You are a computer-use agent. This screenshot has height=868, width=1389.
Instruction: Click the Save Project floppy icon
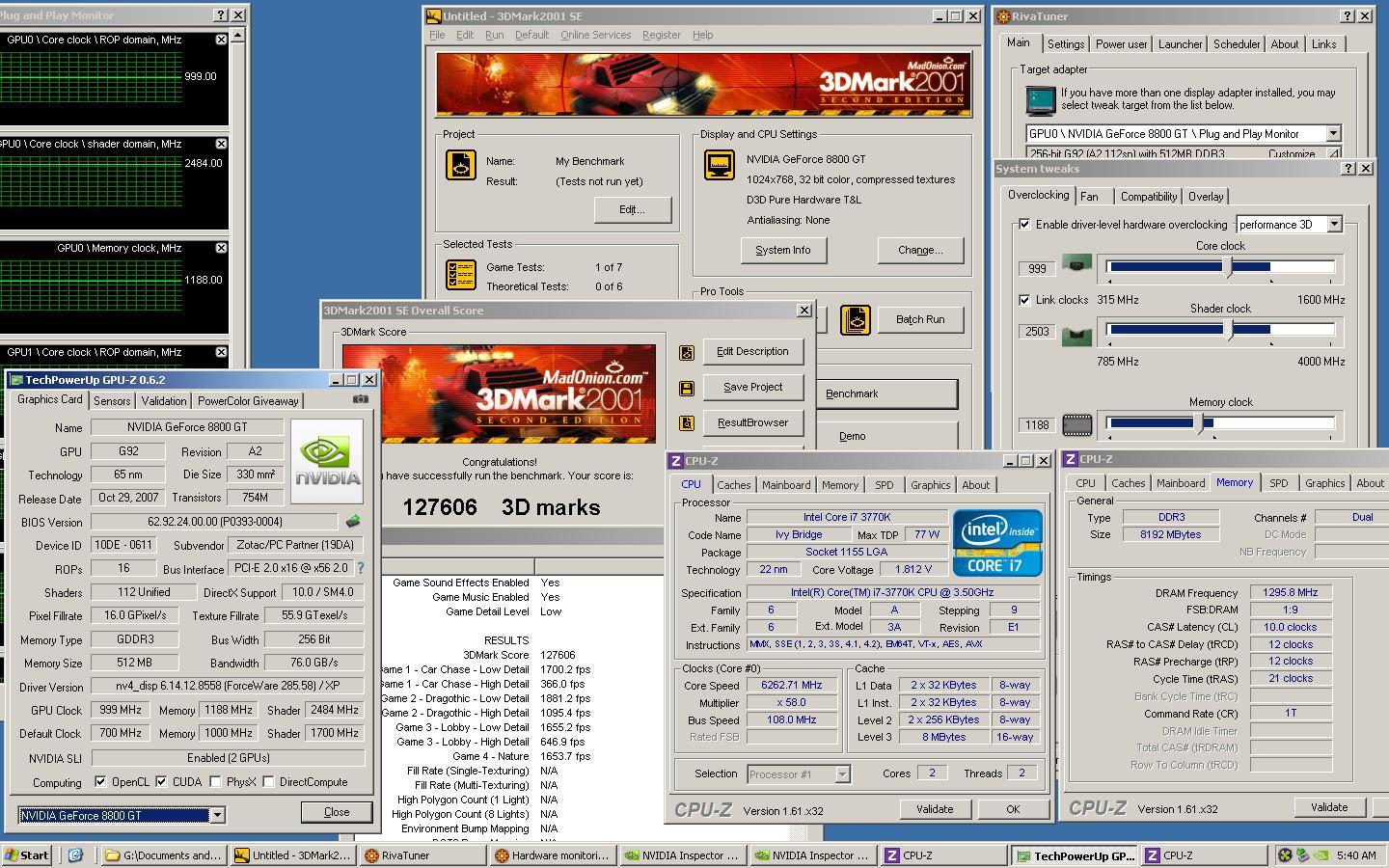[687, 388]
